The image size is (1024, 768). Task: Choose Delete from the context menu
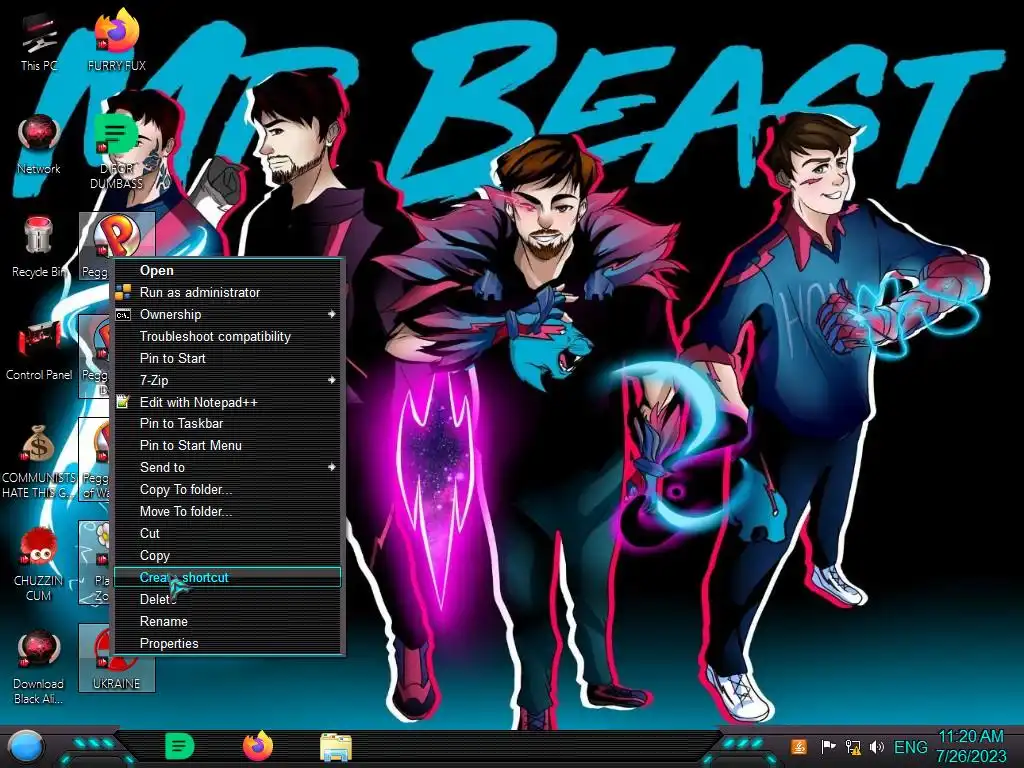pyautogui.click(x=228, y=599)
